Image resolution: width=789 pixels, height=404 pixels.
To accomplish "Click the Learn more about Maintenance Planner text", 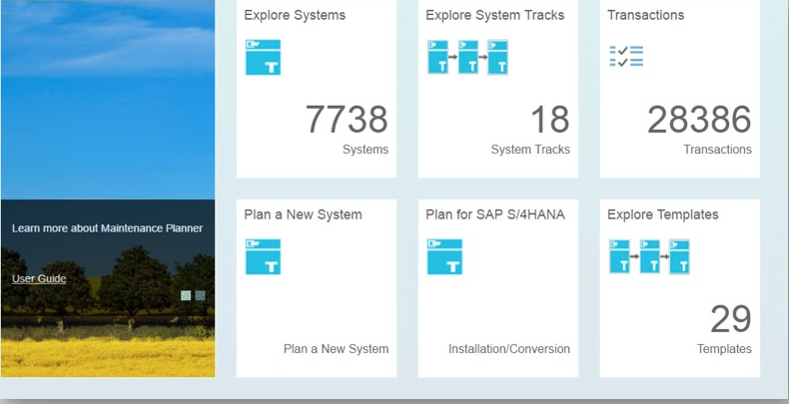I will (x=107, y=228).
